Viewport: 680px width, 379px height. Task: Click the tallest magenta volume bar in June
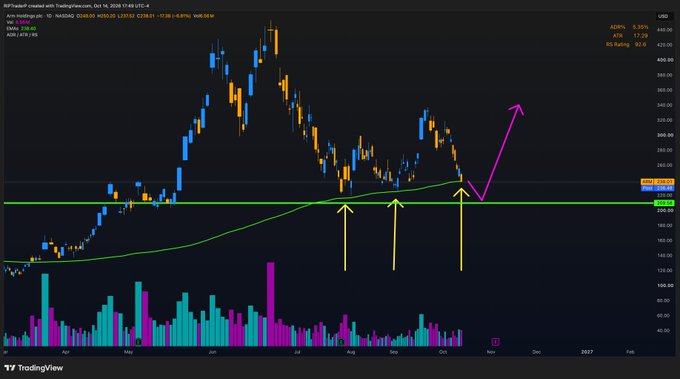[270, 304]
